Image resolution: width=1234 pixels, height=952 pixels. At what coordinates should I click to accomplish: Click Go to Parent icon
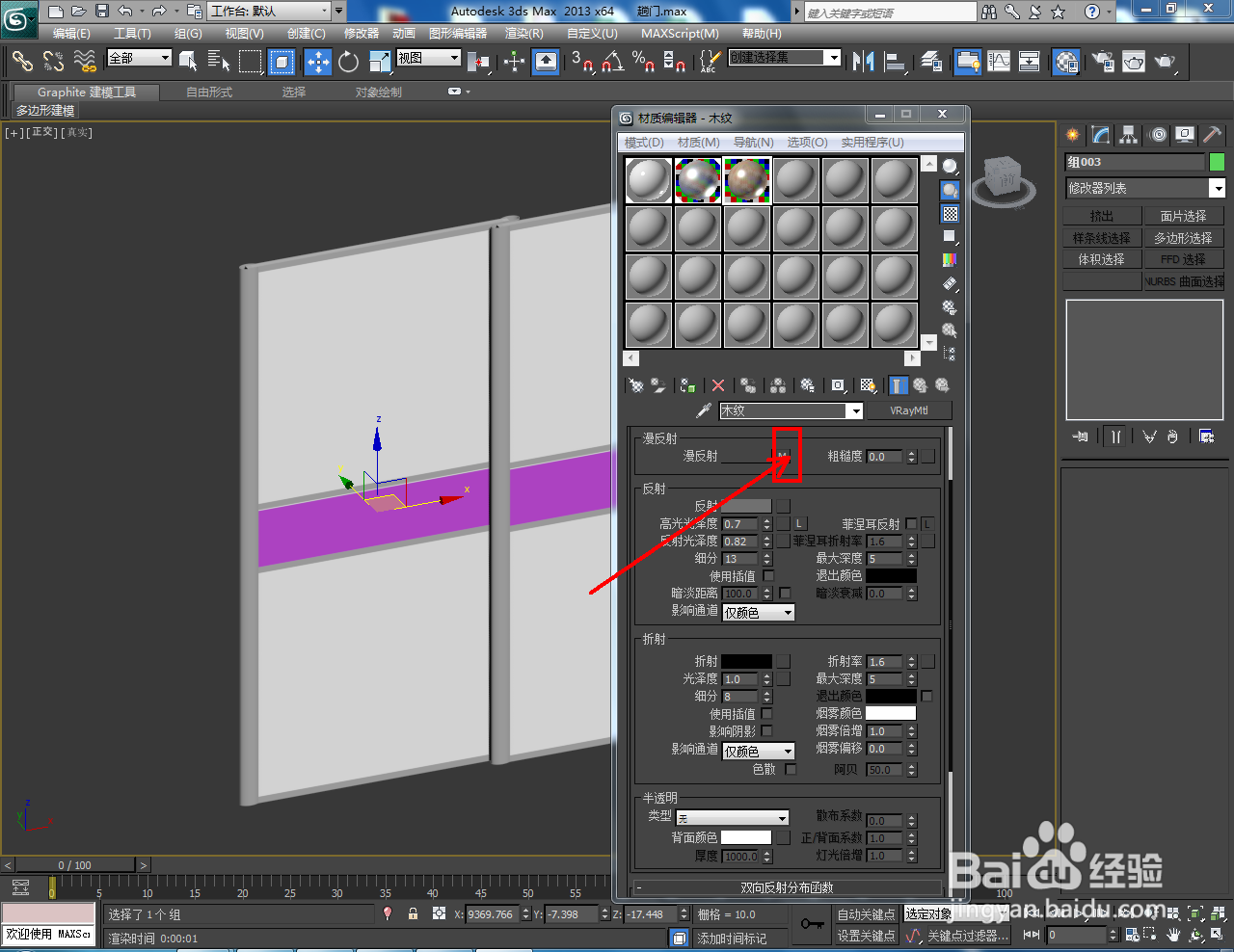tap(920, 385)
